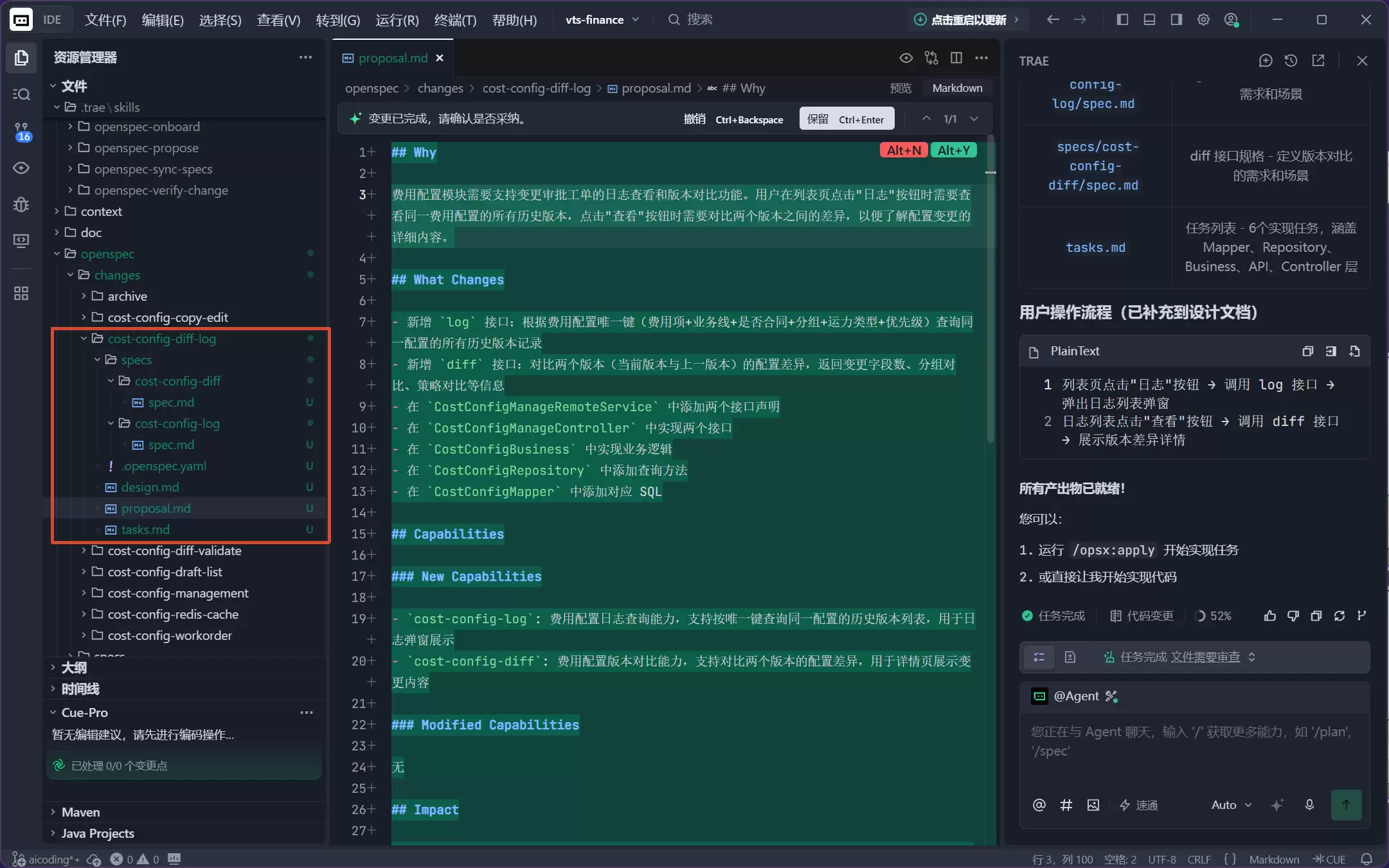The height and width of the screenshot is (868, 1389).
Task: Select the proposal.md editor tab
Action: tap(393, 58)
